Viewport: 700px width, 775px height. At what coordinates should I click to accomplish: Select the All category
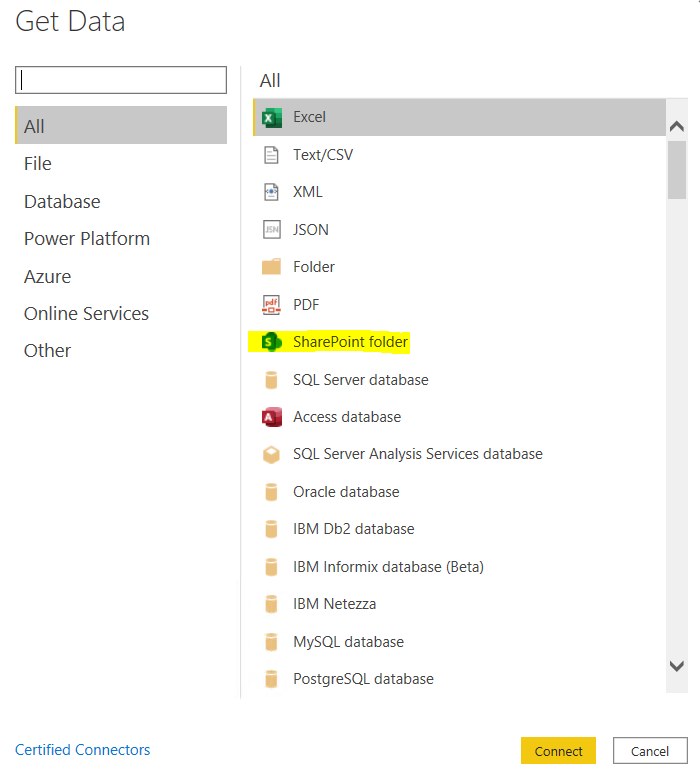click(121, 126)
